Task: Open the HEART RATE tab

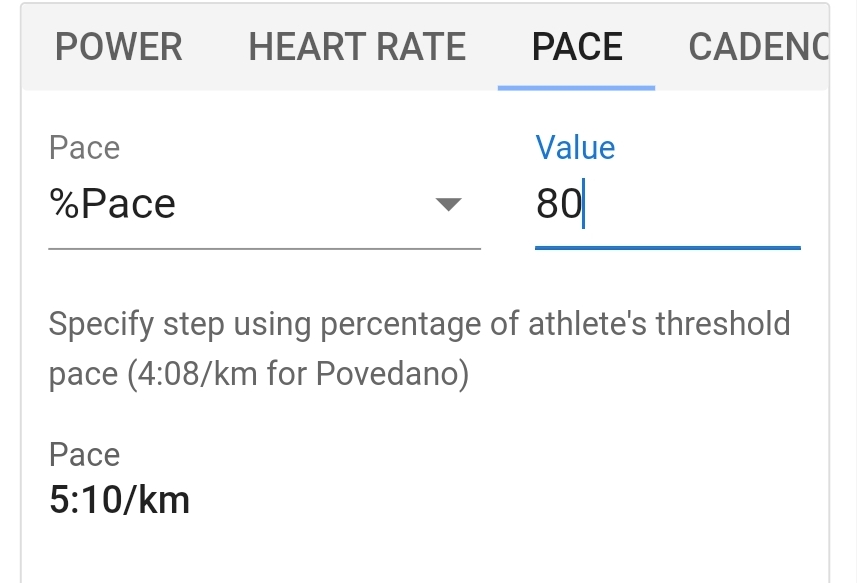Action: click(x=357, y=46)
